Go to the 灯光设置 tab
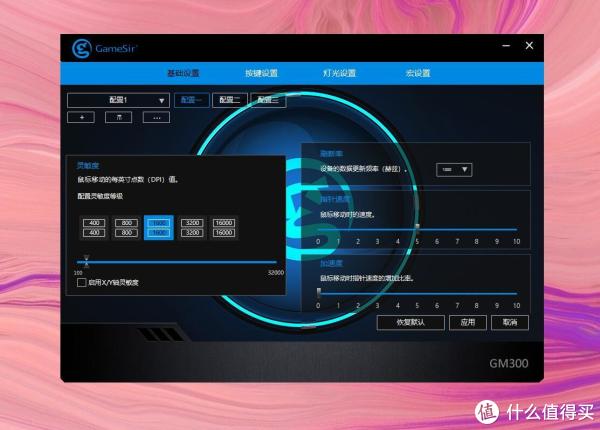 coord(339,73)
